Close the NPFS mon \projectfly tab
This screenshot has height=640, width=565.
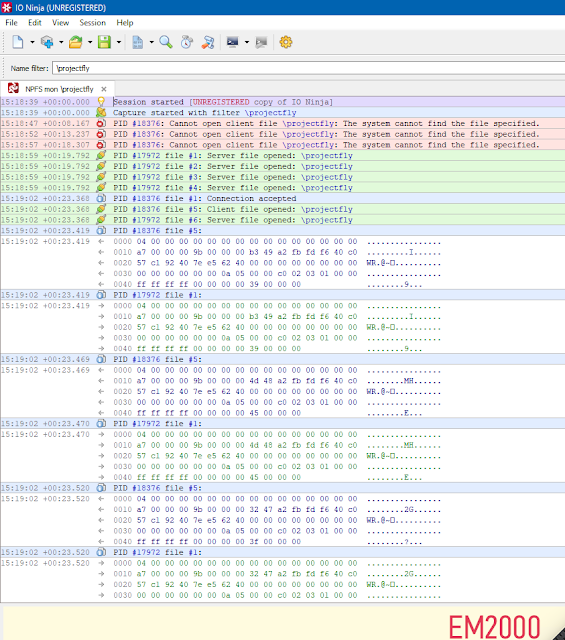point(104,89)
